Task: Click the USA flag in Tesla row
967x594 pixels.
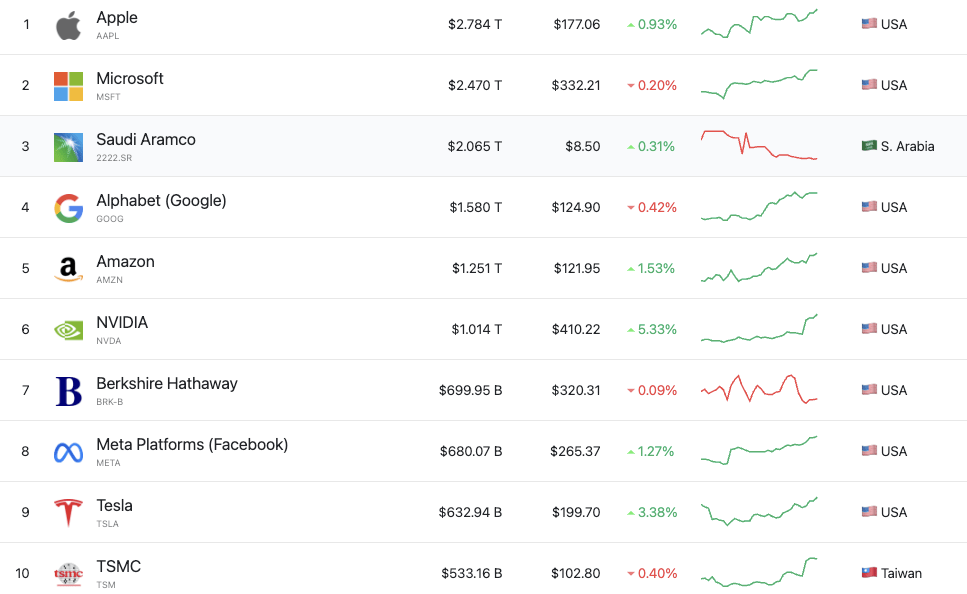Action: (869, 511)
